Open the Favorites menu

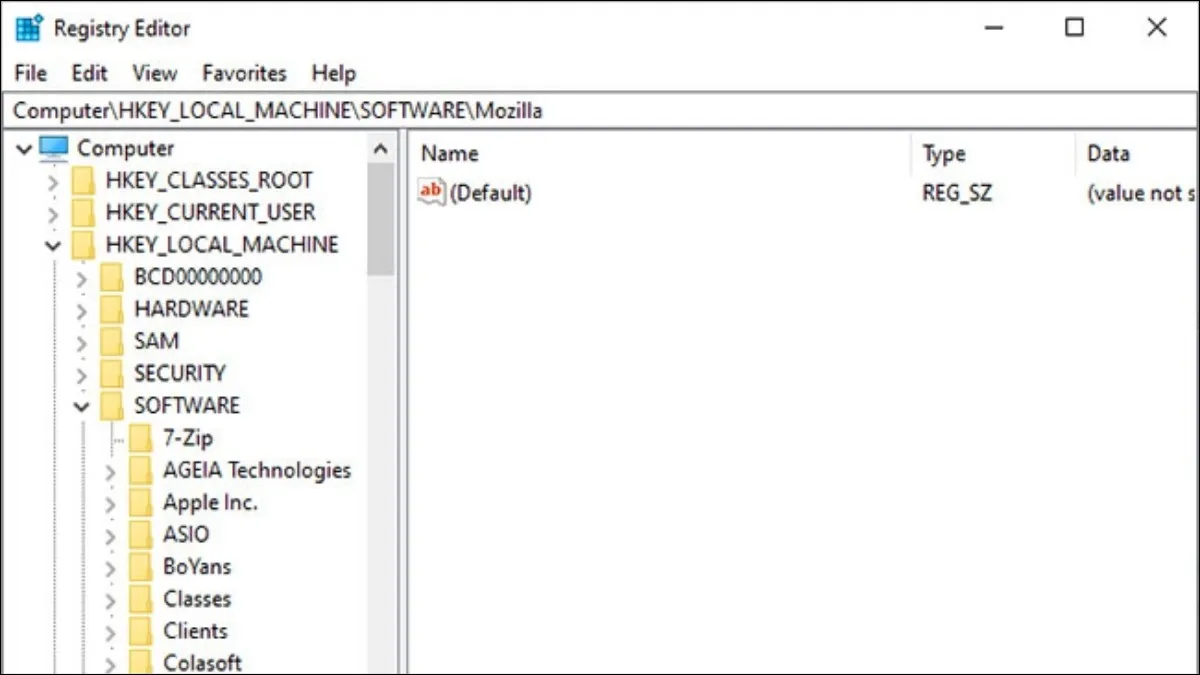coord(244,72)
